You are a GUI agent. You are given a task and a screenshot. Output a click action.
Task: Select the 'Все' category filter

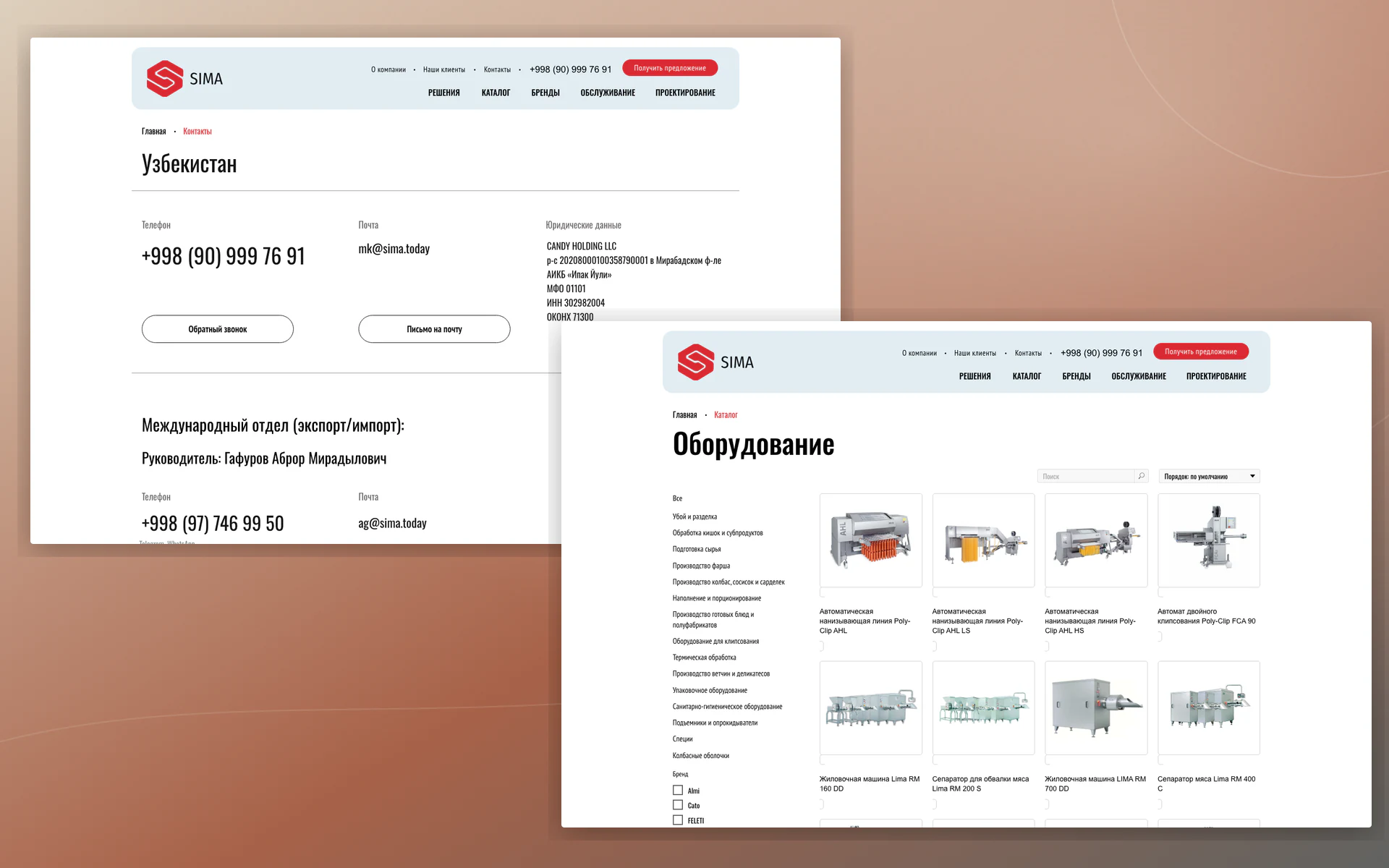pyautogui.click(x=677, y=498)
